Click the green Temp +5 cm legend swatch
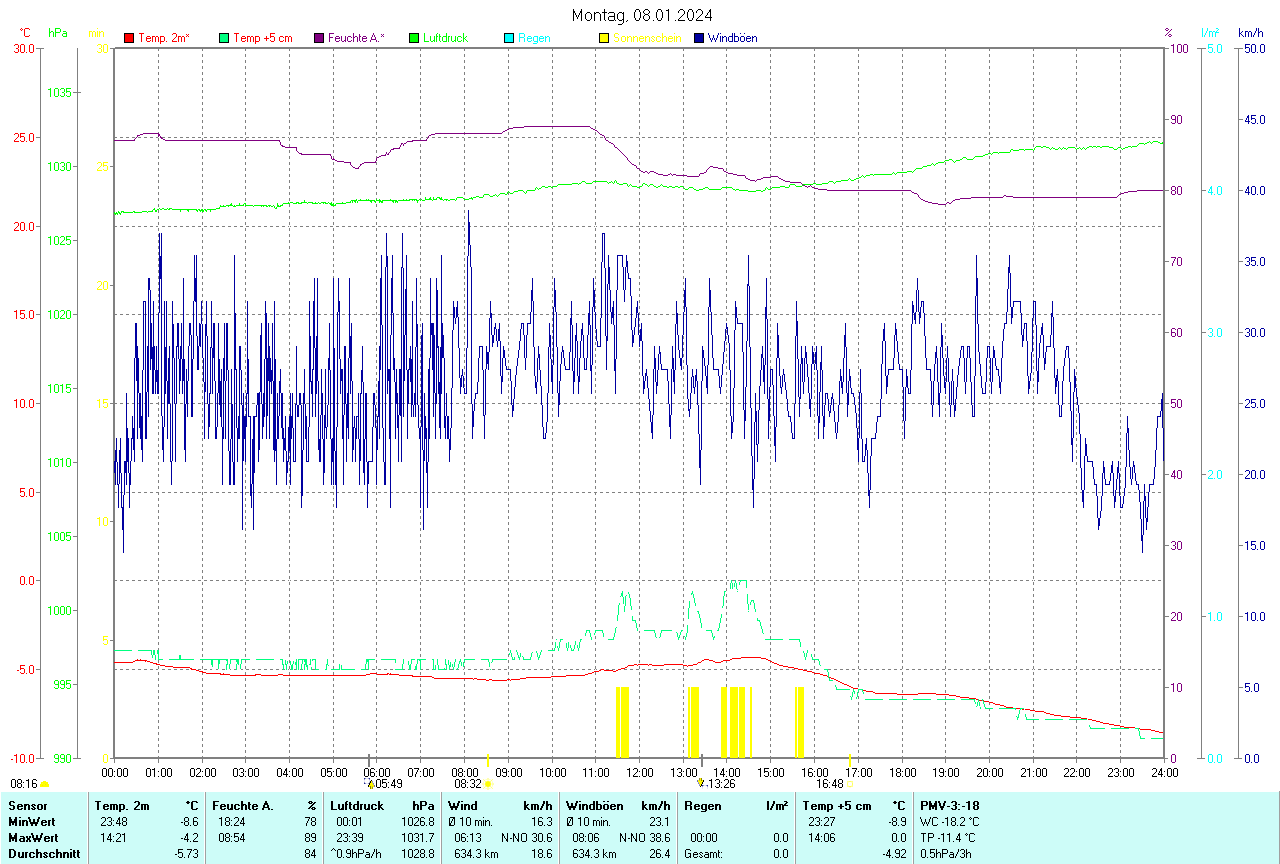 click(x=224, y=38)
